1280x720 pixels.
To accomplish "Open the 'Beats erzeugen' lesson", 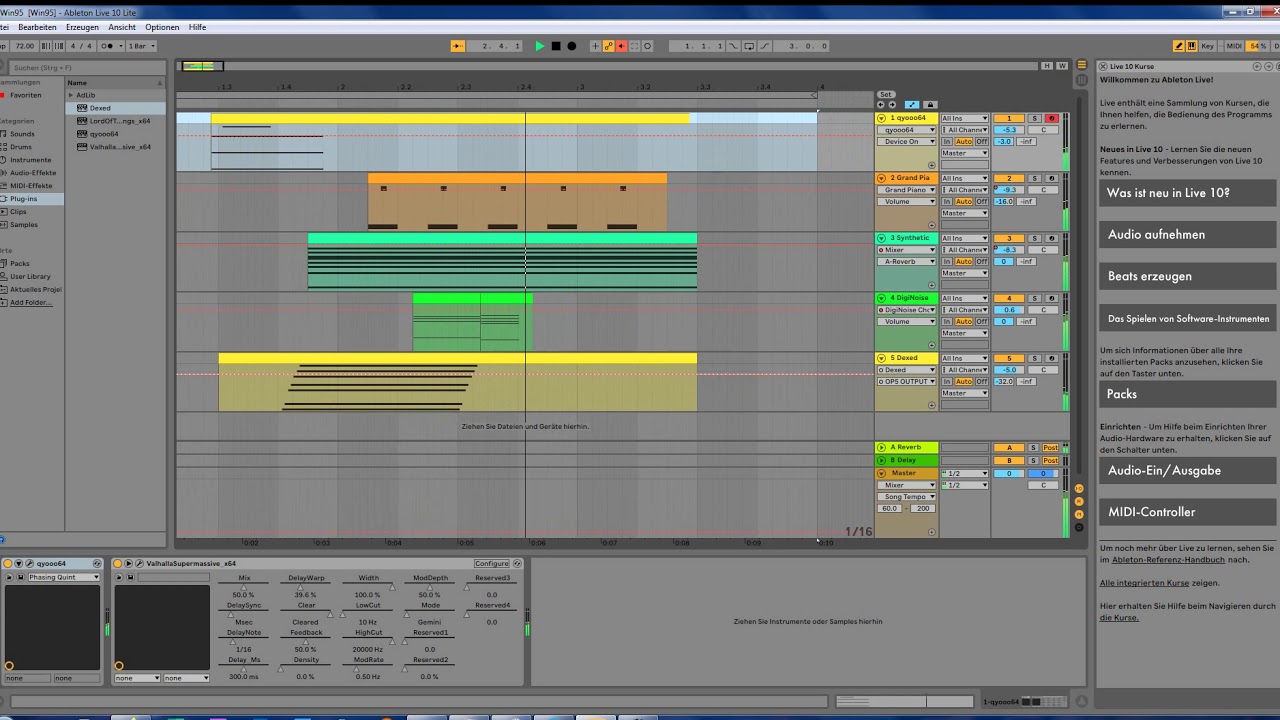I will coord(1187,276).
